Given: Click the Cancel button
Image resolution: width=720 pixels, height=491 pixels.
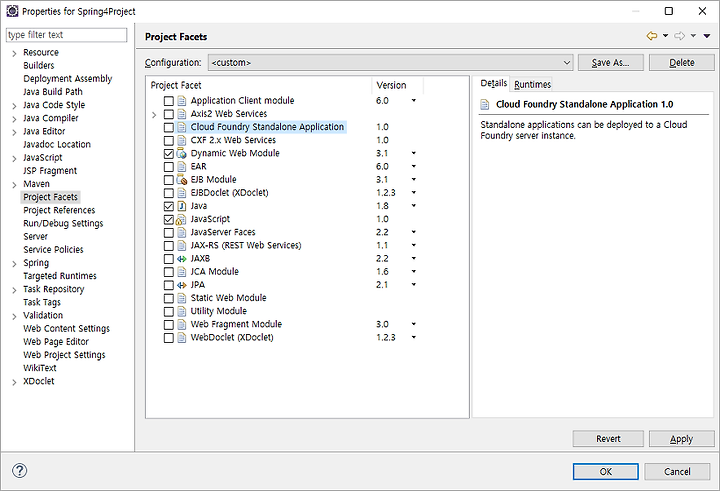Looking at the screenshot, I should (677, 472).
